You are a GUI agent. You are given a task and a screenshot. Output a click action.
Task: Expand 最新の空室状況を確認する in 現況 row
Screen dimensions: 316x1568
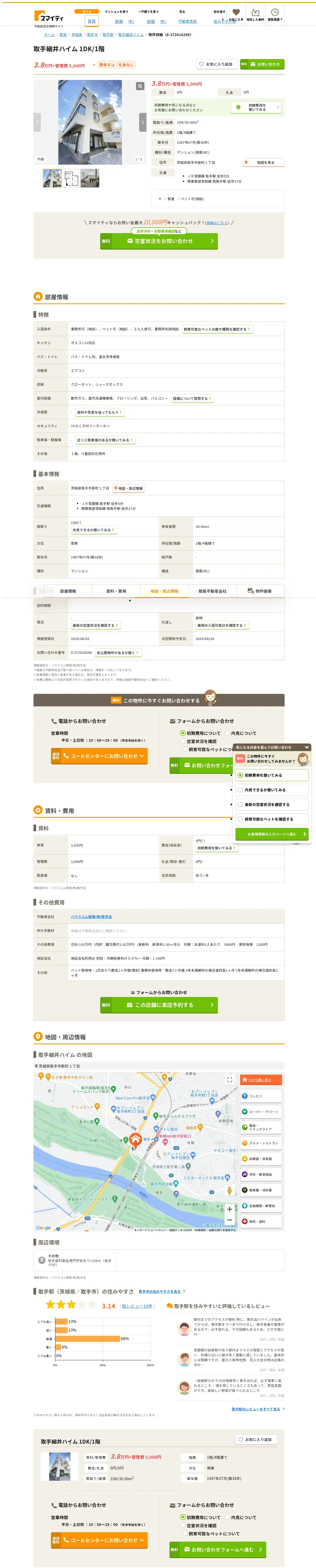(95, 625)
